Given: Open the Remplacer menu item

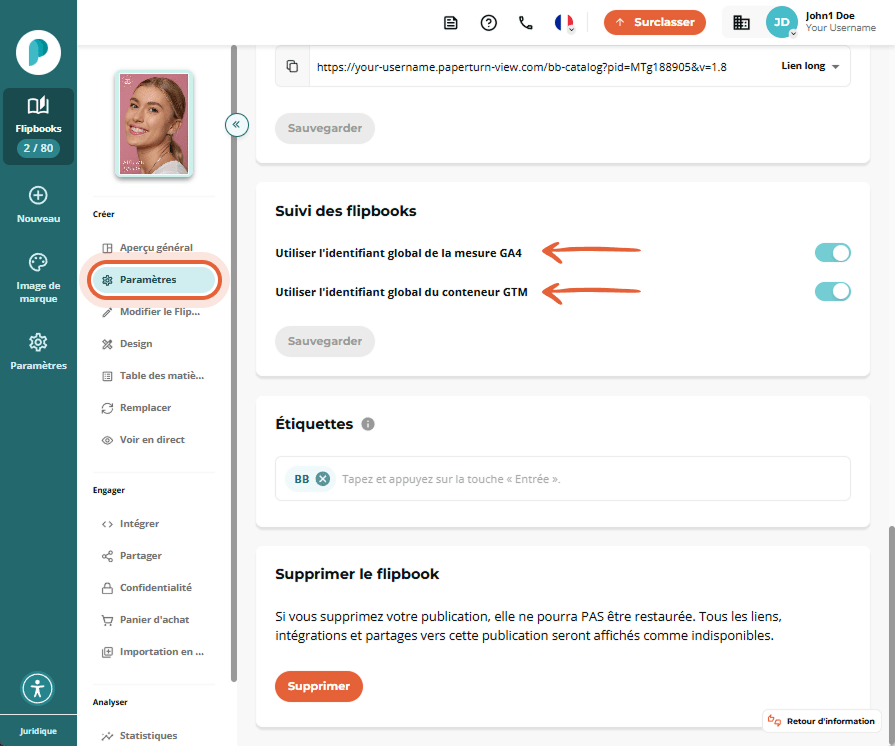Looking at the screenshot, I should [x=154, y=408].
